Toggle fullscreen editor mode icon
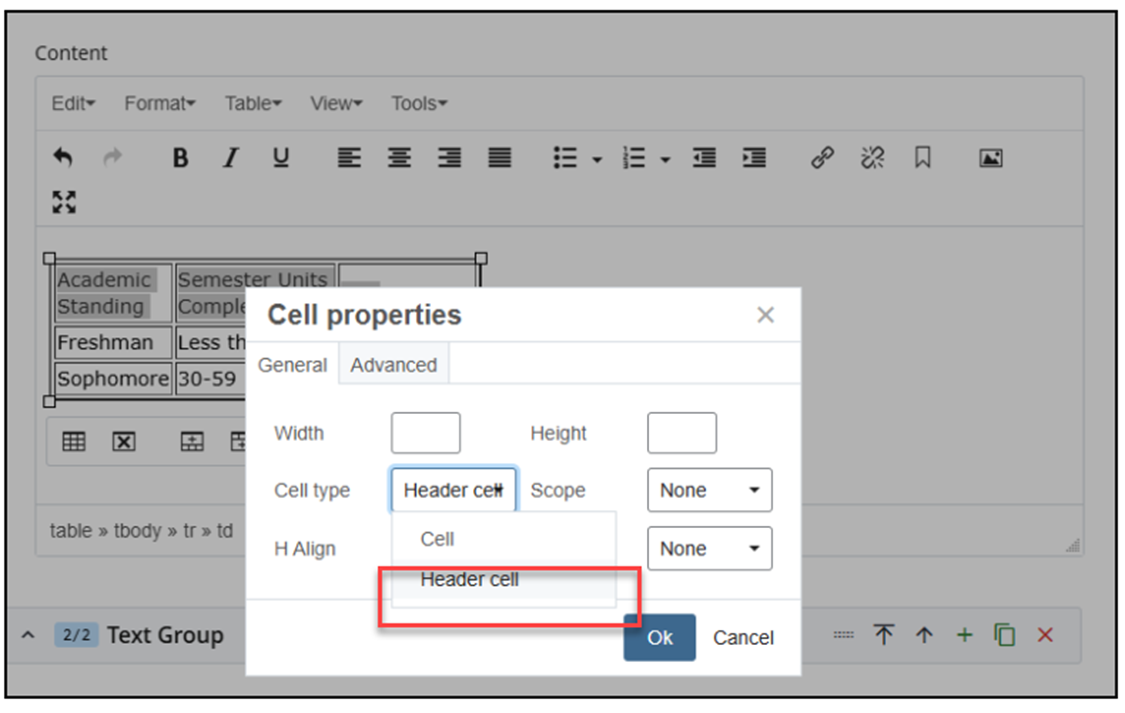Screen dimensions: 1125x713 coord(64,202)
